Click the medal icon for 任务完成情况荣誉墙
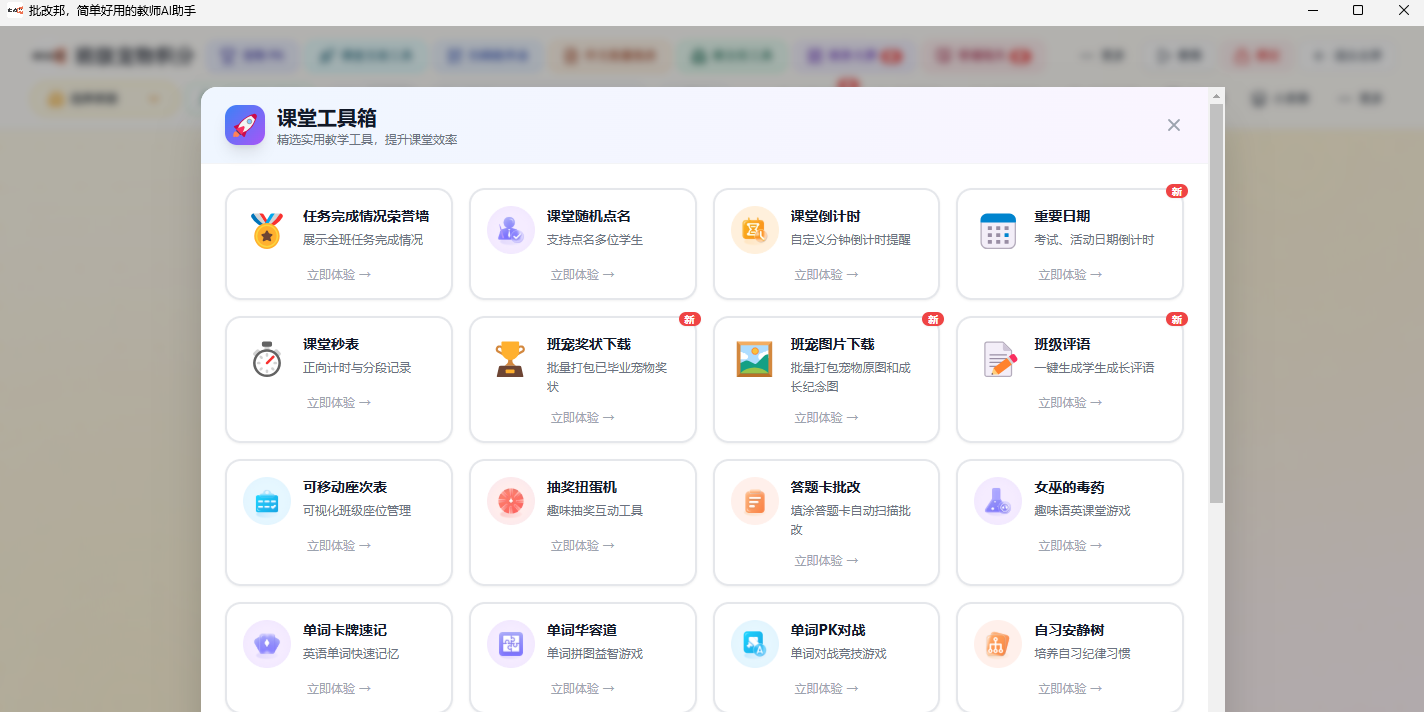This screenshot has height=712, width=1424. tap(267, 230)
